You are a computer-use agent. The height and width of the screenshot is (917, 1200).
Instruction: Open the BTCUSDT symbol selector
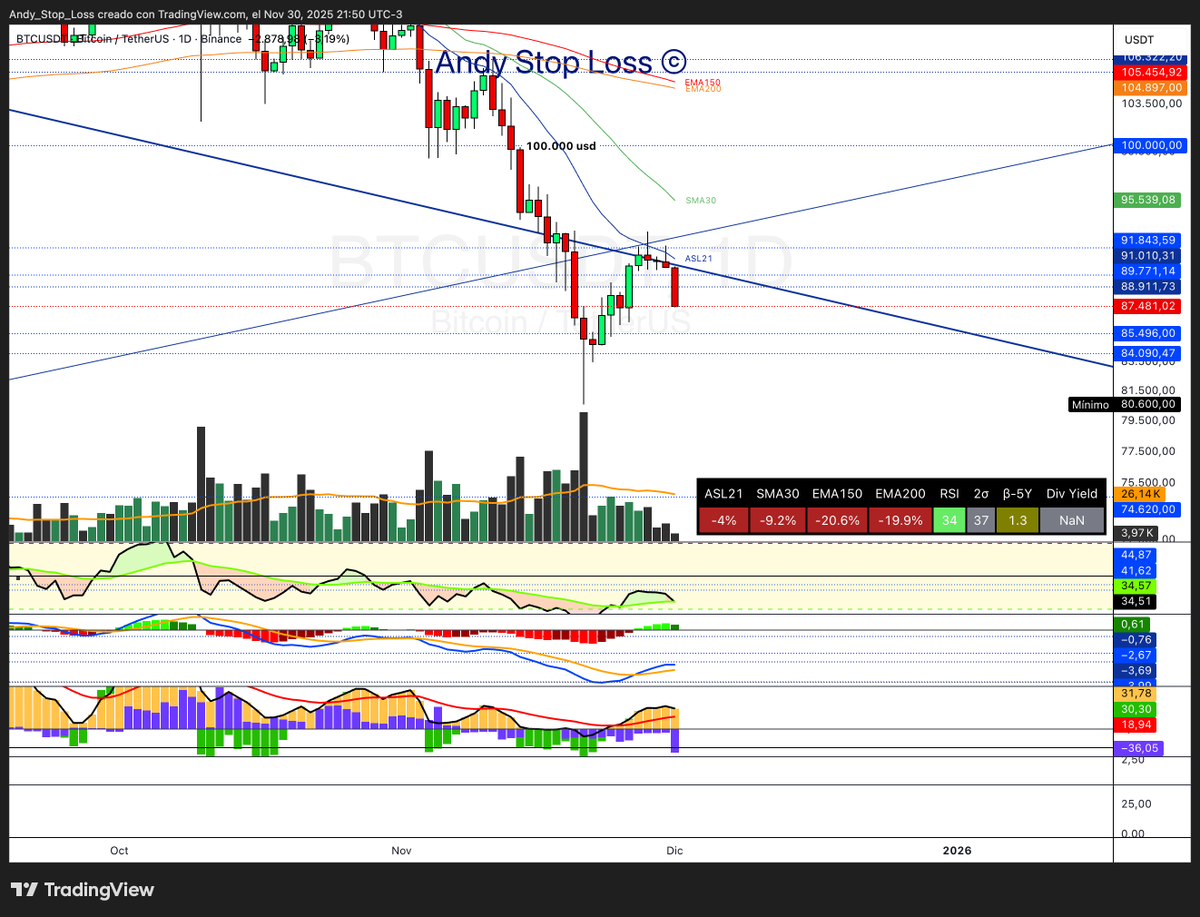pyautogui.click(x=41, y=39)
